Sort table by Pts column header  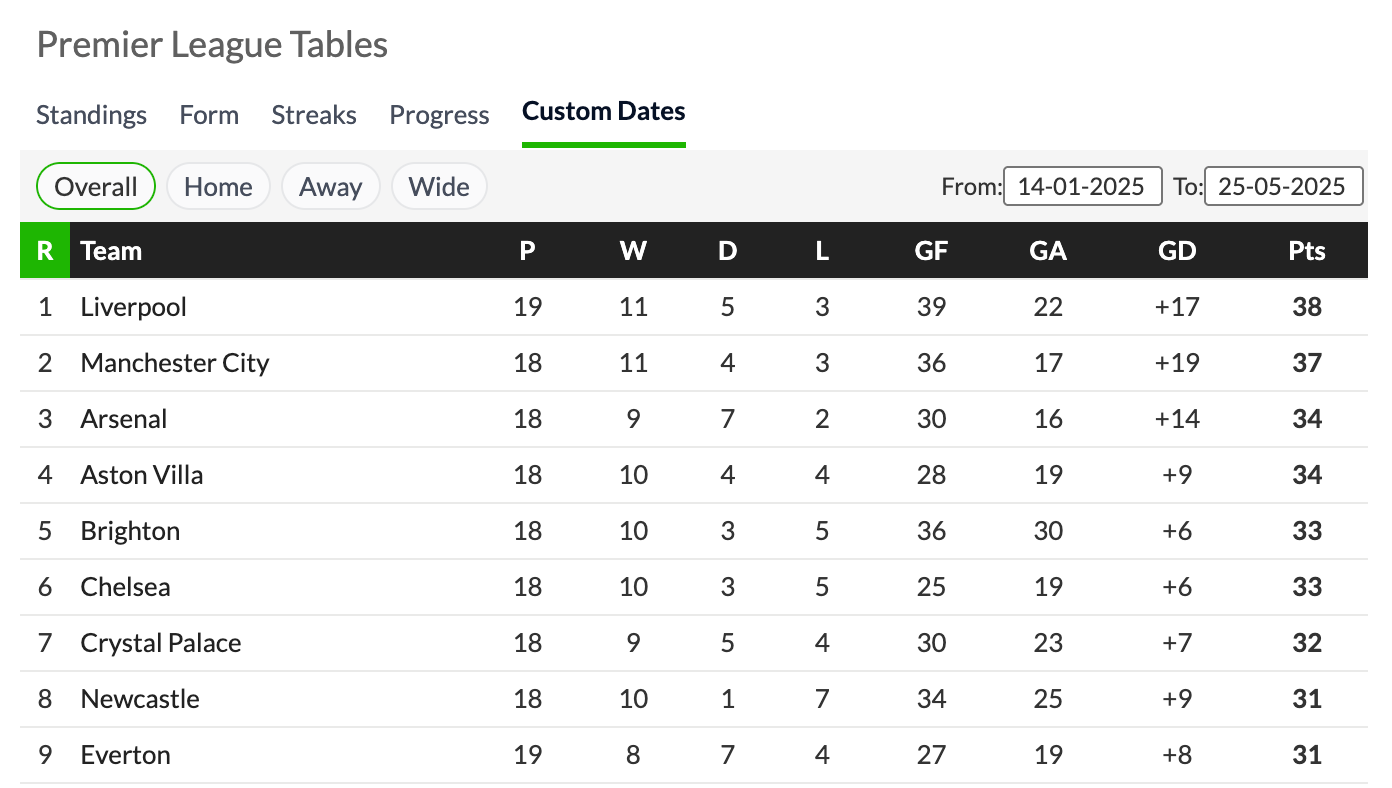1306,250
